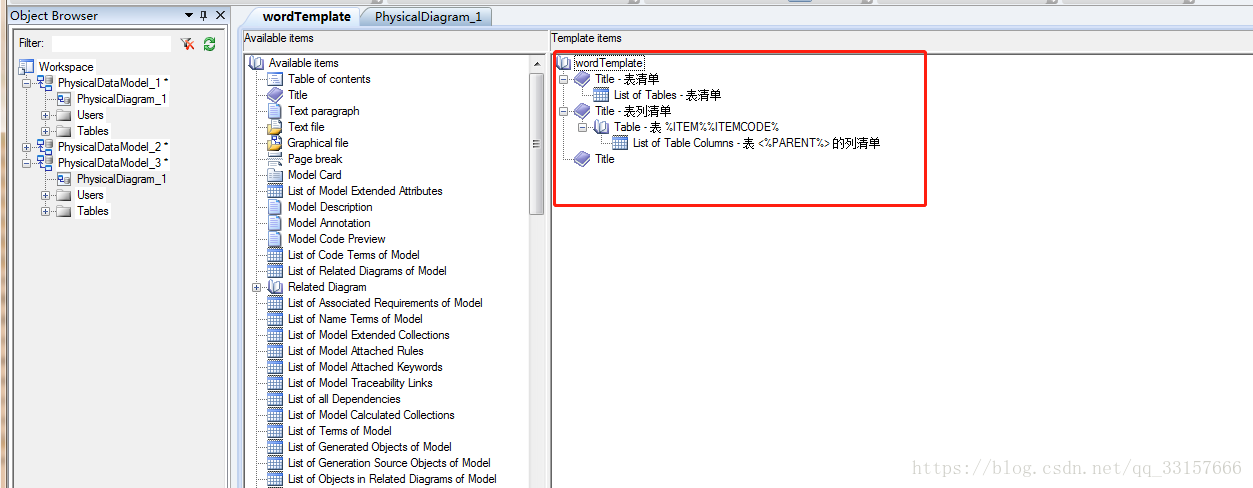Open the Object Browser panel dropdown arrow
Image resolution: width=1253 pixels, height=488 pixels.
tap(189, 15)
